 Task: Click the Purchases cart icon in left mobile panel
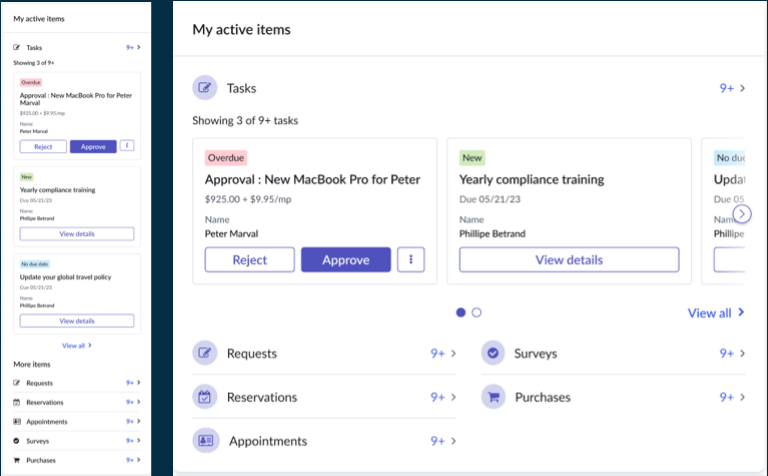point(17,460)
